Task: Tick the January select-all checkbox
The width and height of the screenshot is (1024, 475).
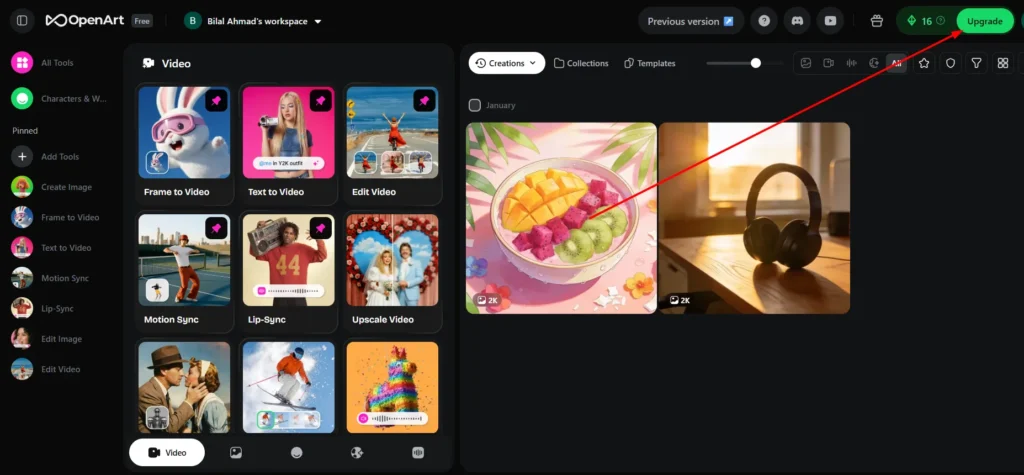Action: (x=475, y=105)
